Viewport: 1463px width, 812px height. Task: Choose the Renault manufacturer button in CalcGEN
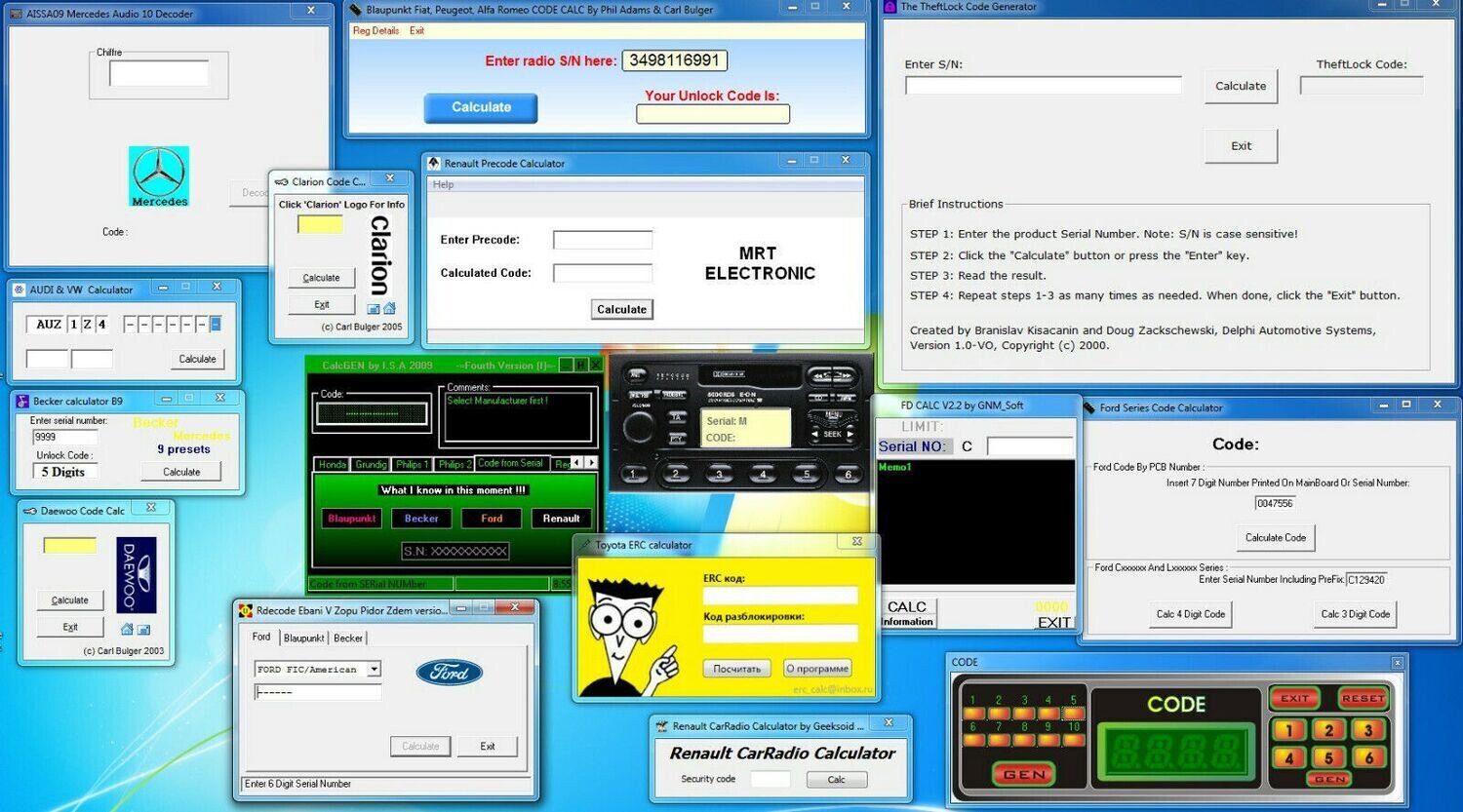pos(561,519)
